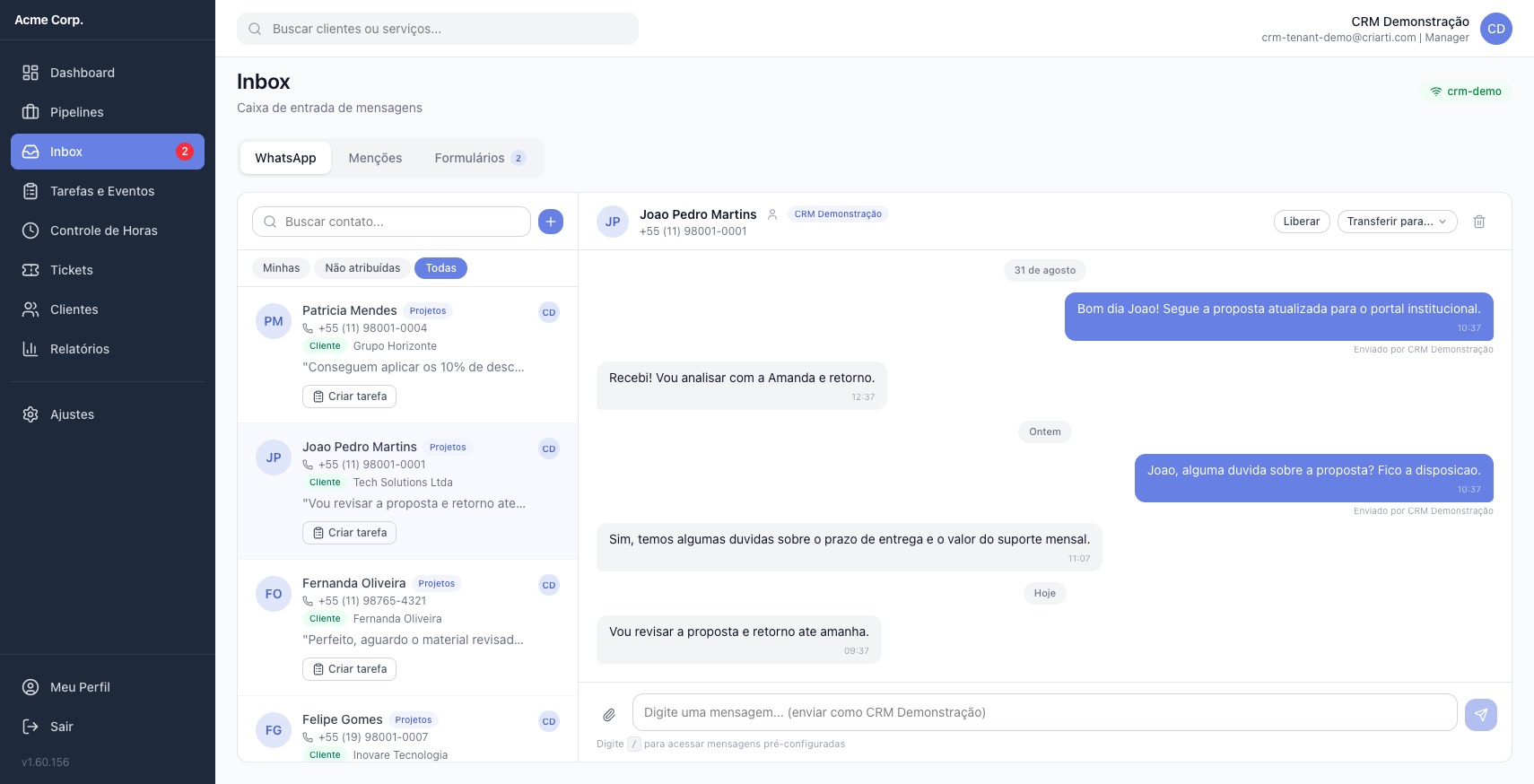1534x784 pixels.
Task: Click the Liberar button
Action: (1302, 222)
